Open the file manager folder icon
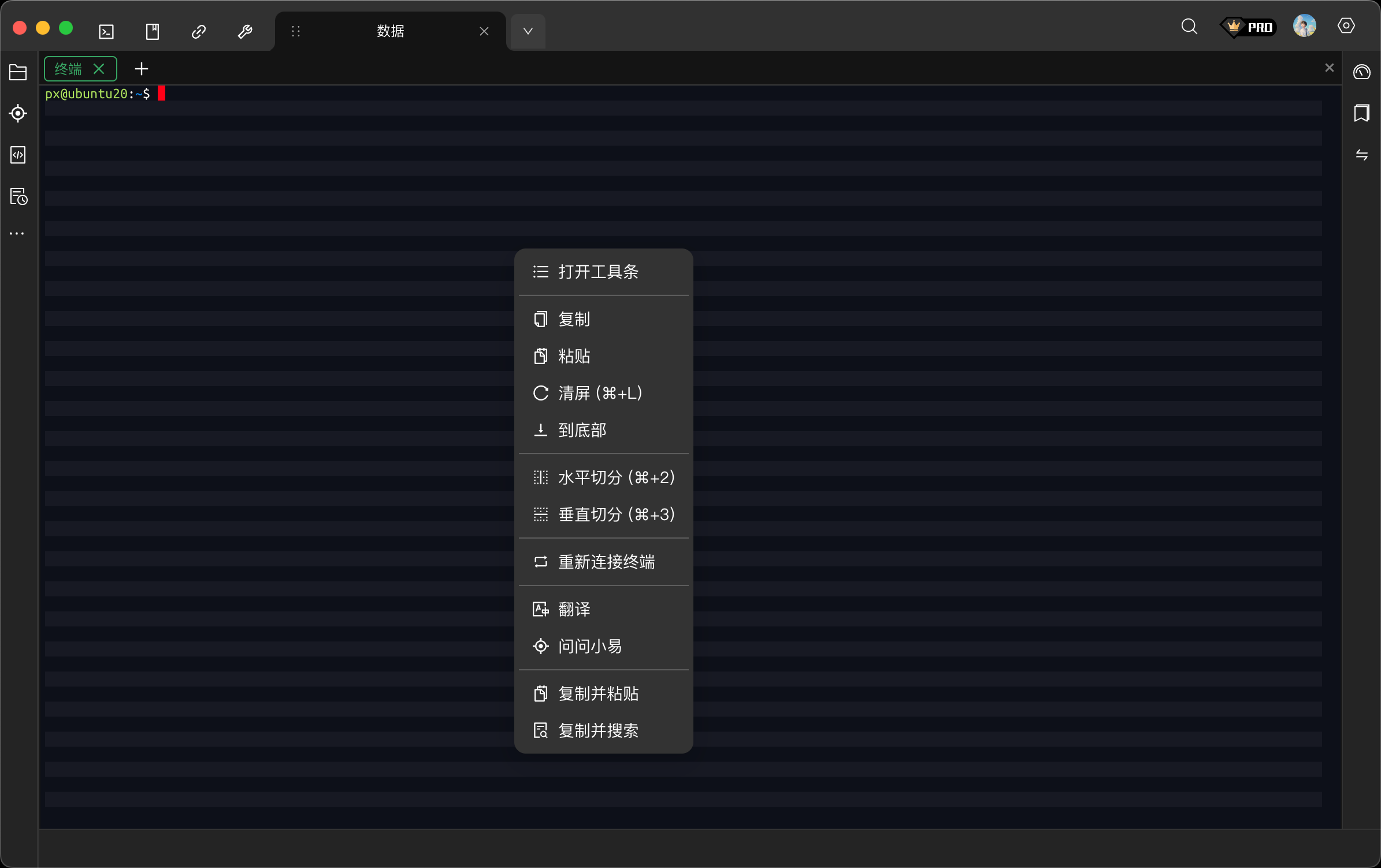 [x=18, y=72]
